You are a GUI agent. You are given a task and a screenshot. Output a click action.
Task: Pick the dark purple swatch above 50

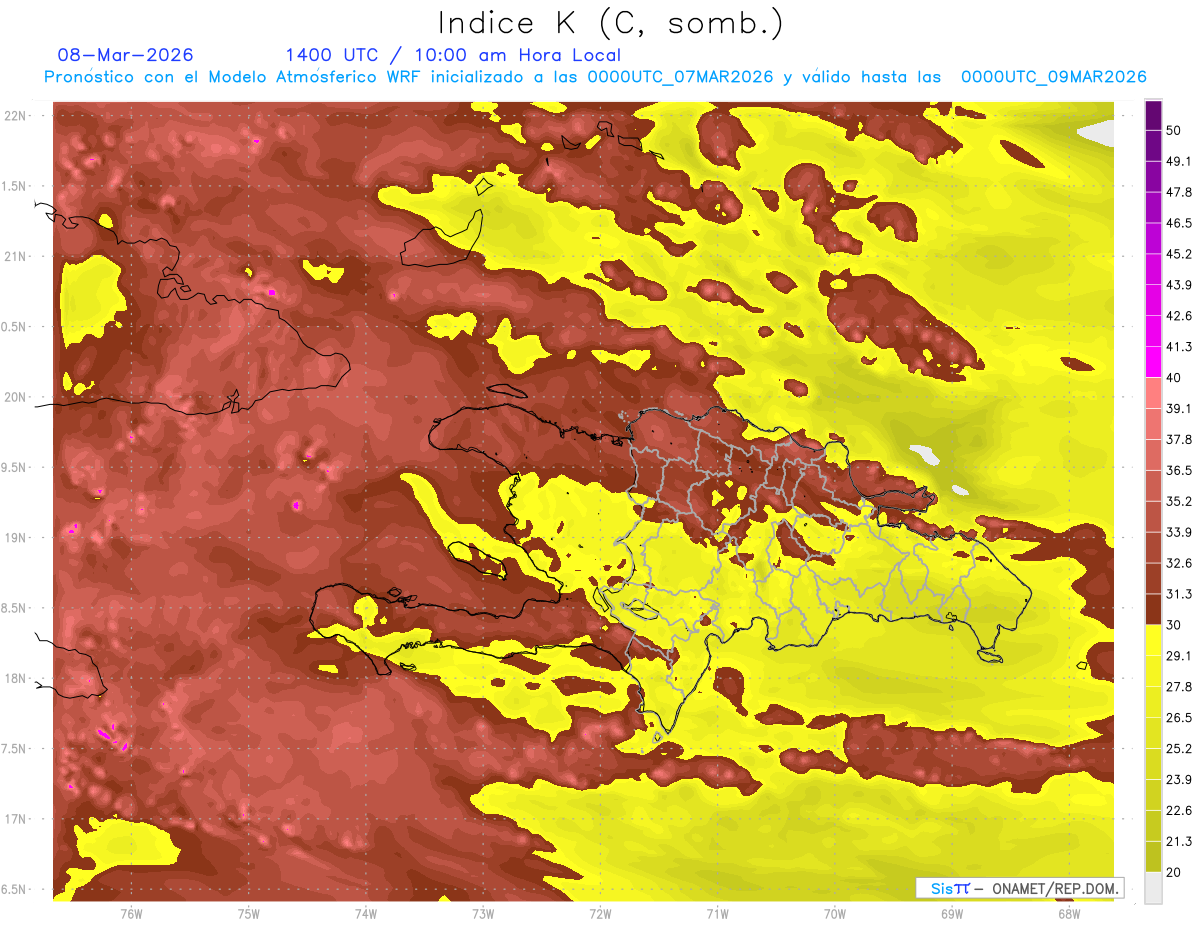(1153, 115)
